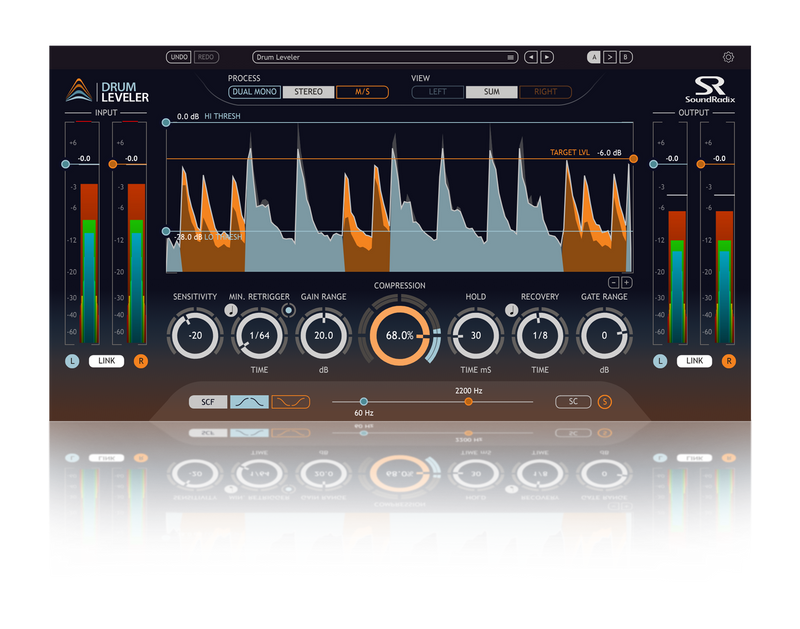Viewport: 800px width, 629px height.
Task: Toggle the input LINK button
Action: [107, 361]
